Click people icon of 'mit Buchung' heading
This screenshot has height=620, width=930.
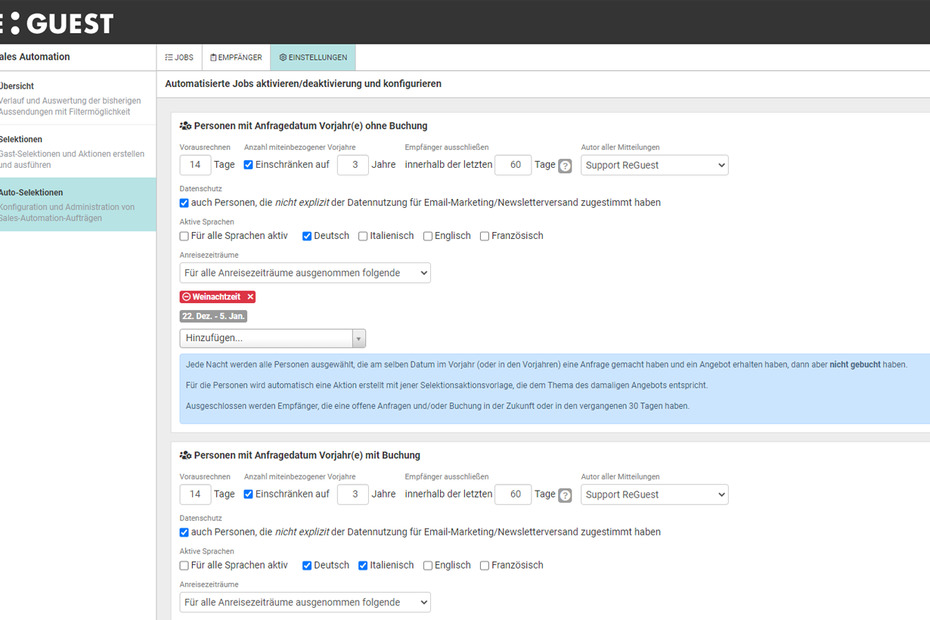tap(186, 455)
